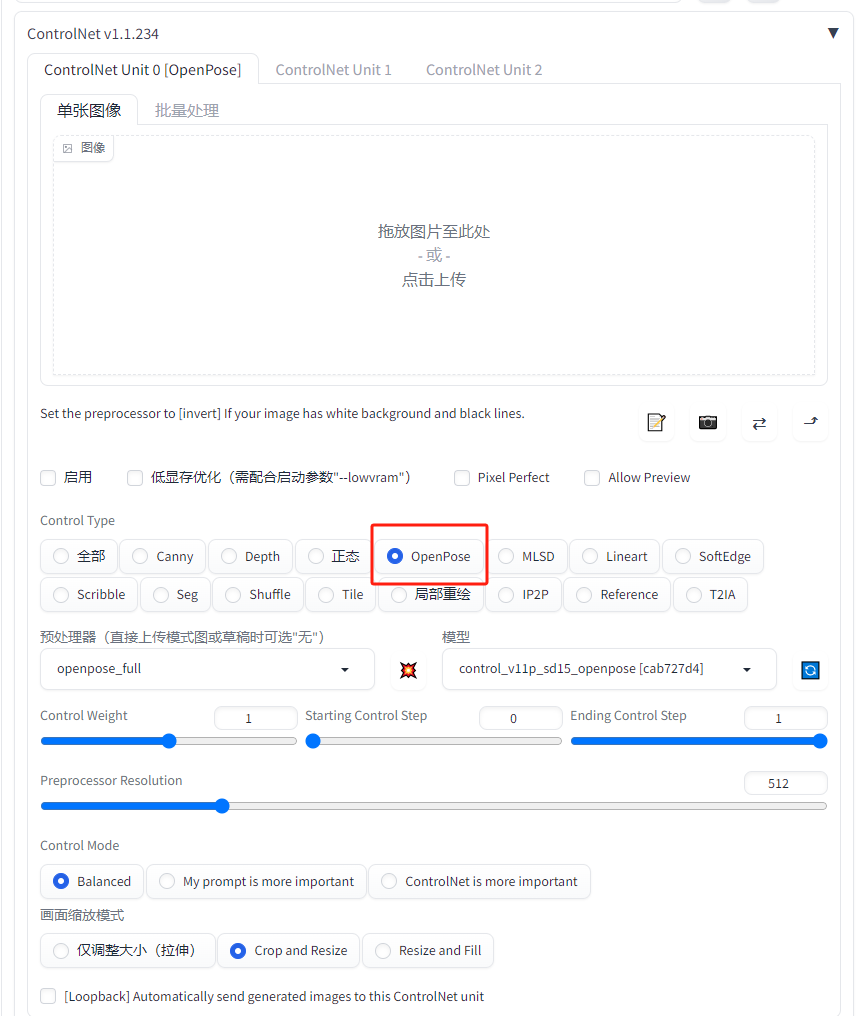Click the webcam capture camera icon

tap(708, 423)
